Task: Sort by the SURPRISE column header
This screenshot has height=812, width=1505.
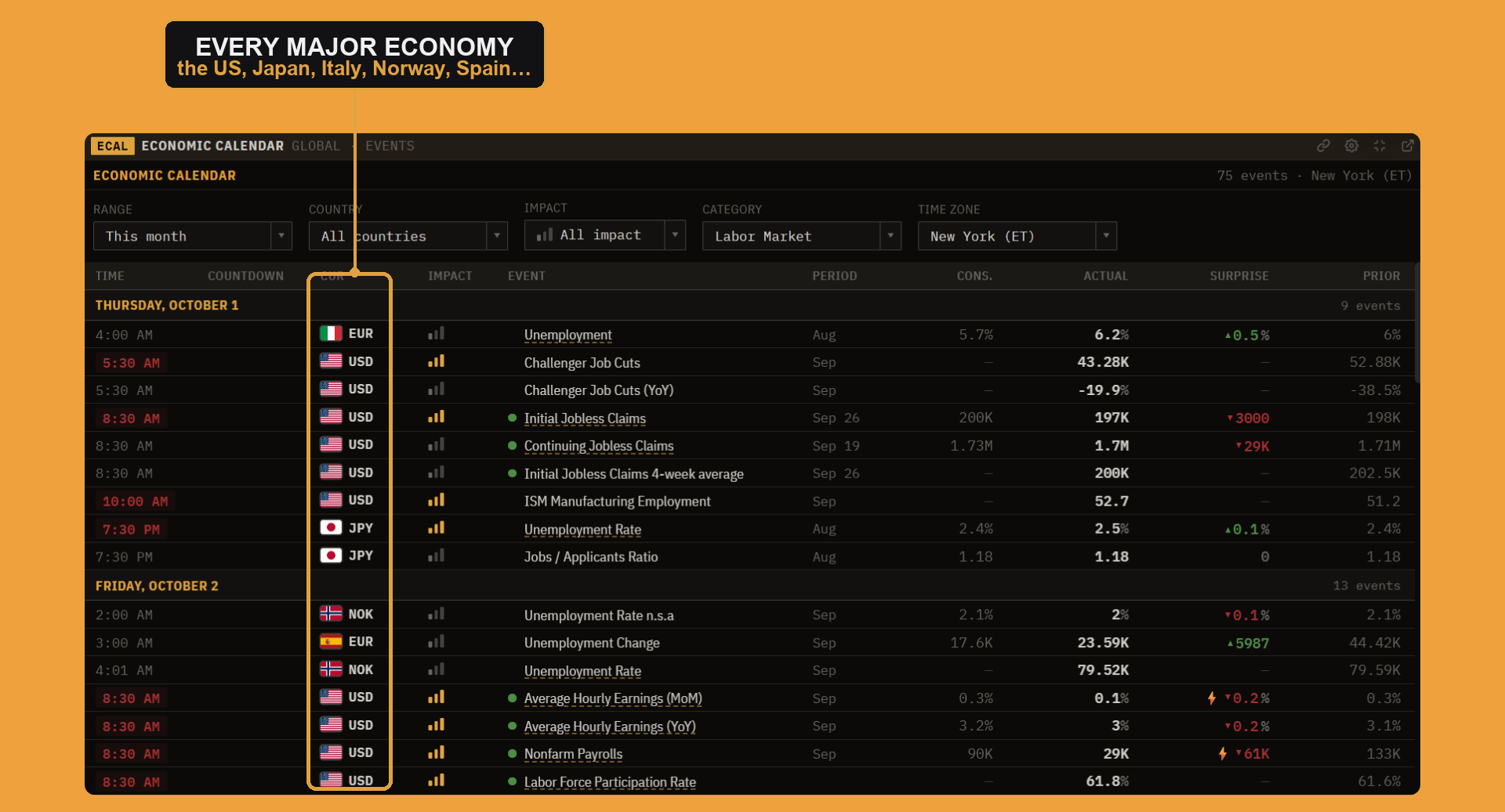Action: pyautogui.click(x=1238, y=276)
